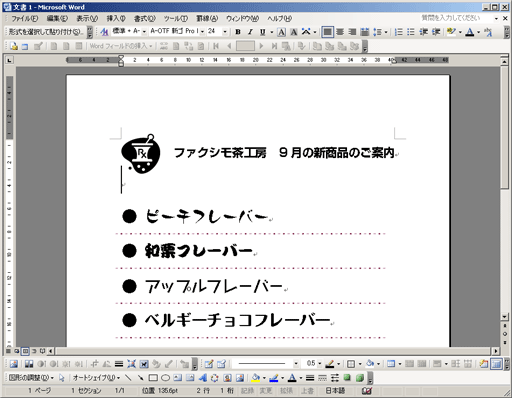Apply center alignment to paragraph
The width and height of the screenshot is (512, 398).
[340, 32]
